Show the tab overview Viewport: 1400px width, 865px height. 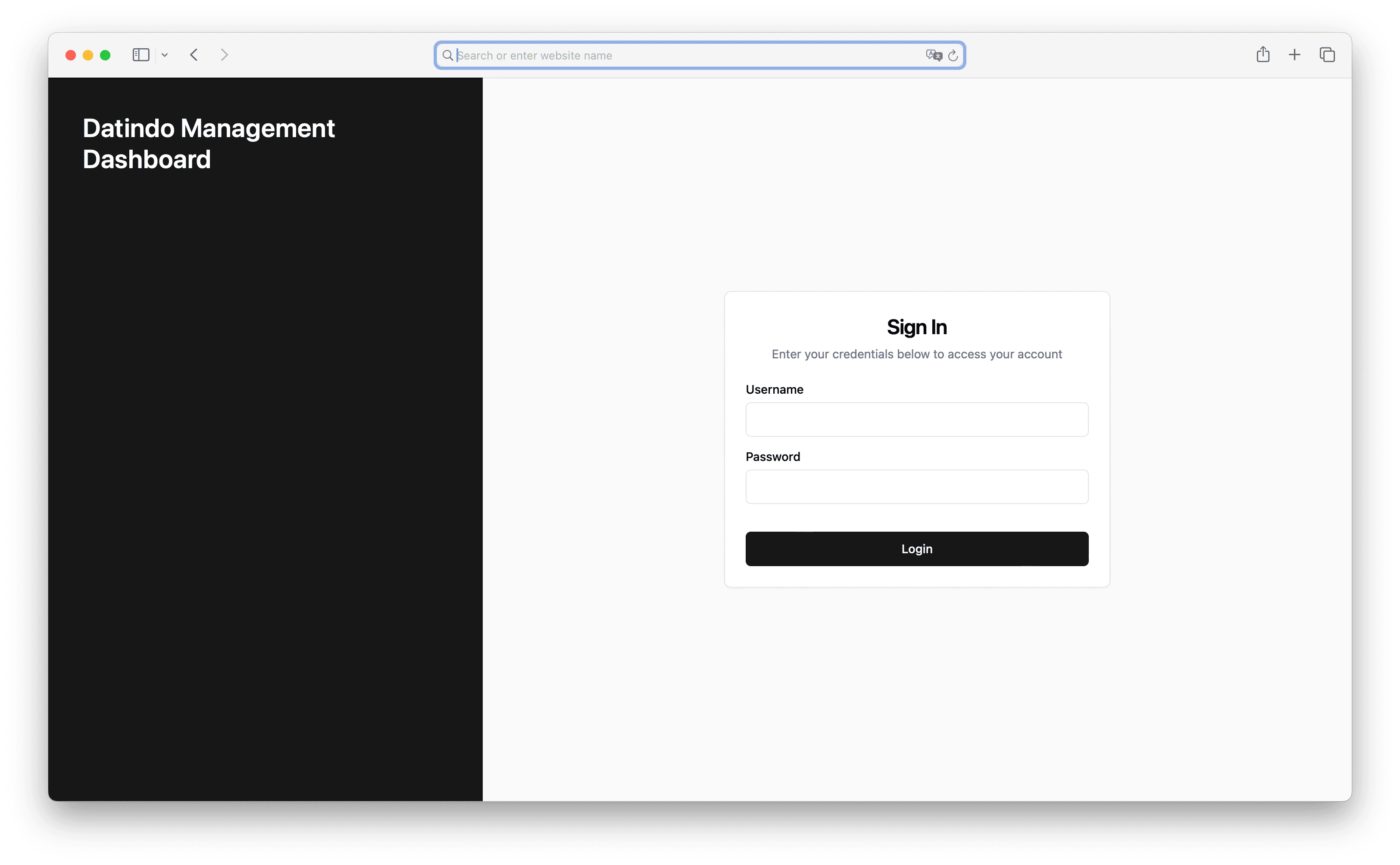pos(1326,54)
